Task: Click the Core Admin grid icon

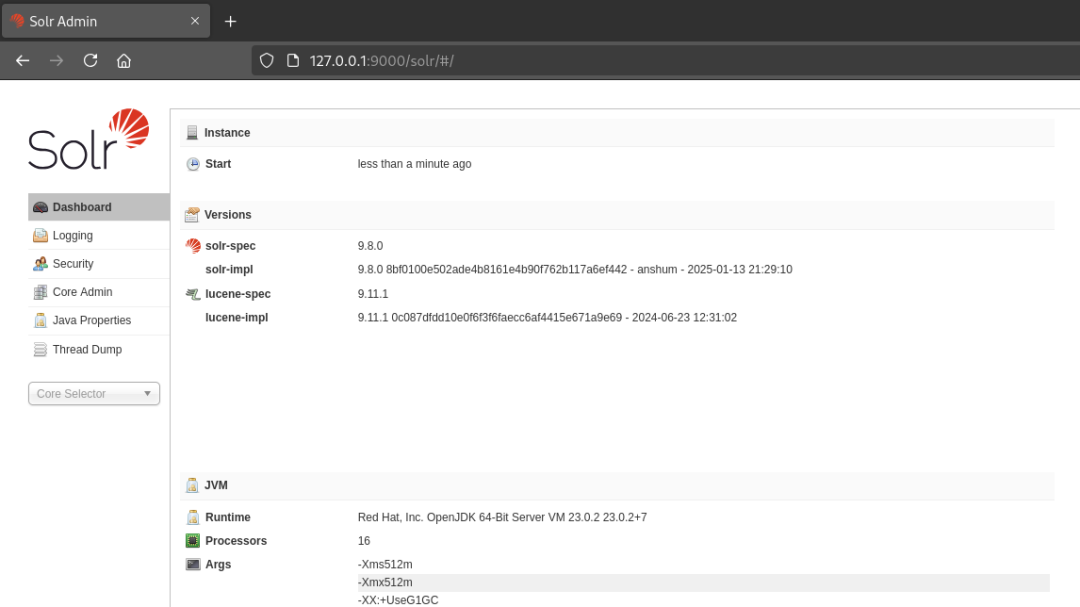Action: coord(40,292)
